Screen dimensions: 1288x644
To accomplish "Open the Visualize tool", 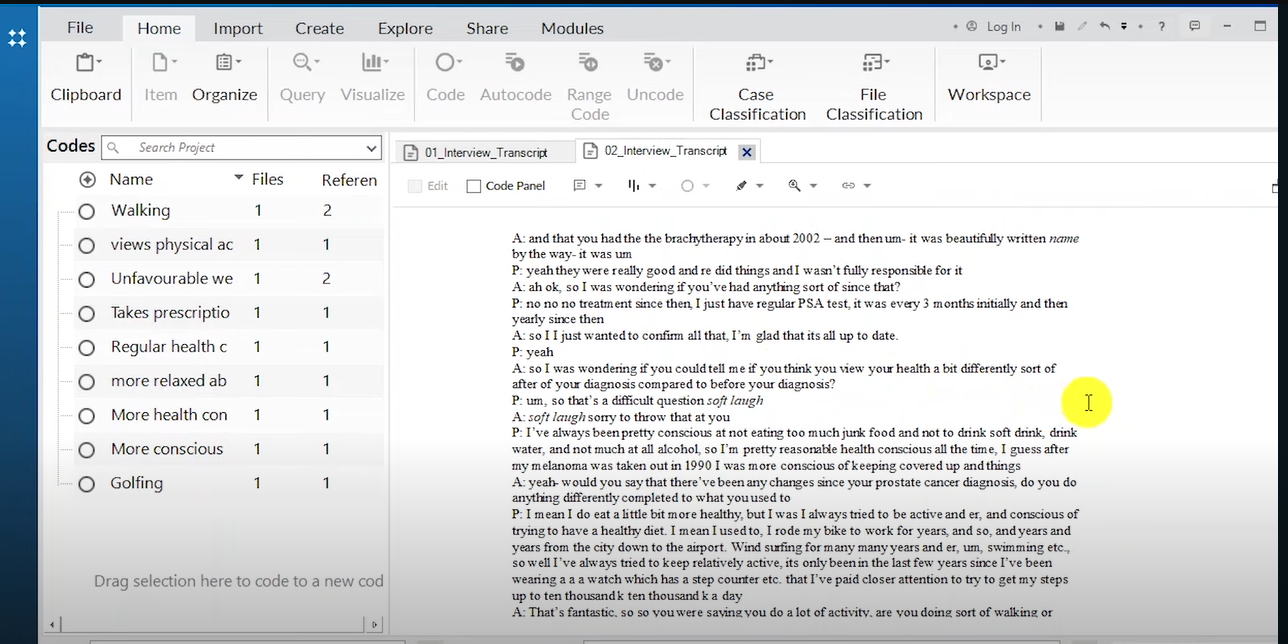I will (x=372, y=78).
